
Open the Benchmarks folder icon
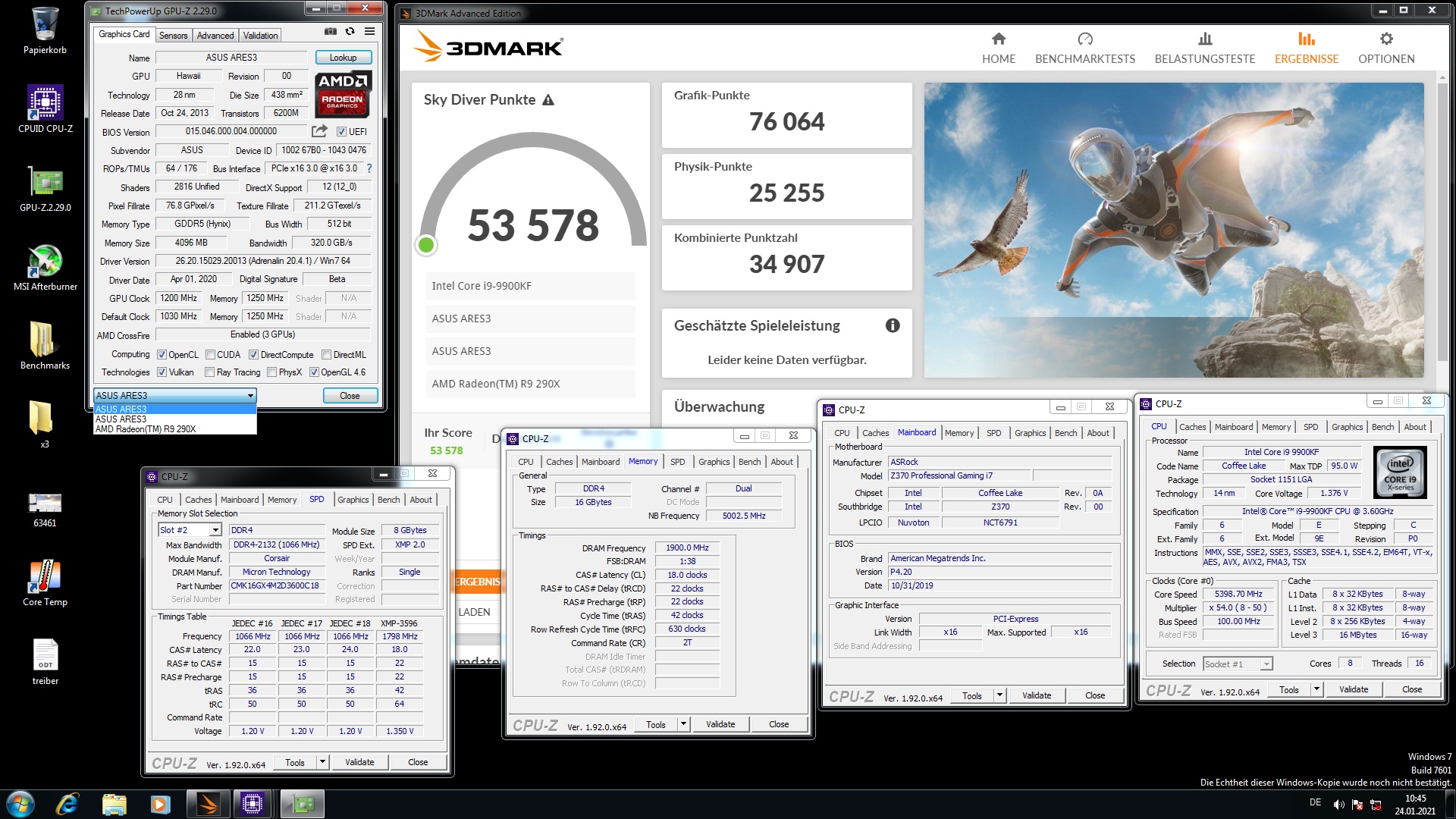click(45, 346)
